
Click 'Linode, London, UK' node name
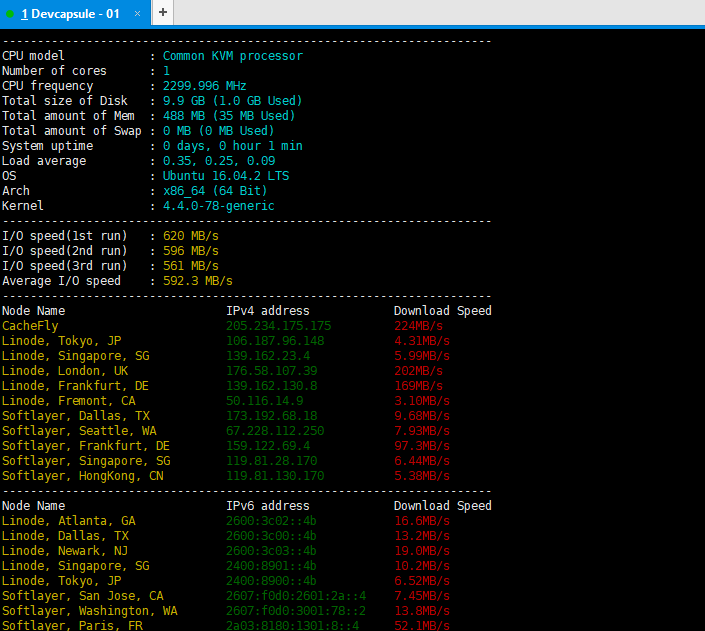pos(65,371)
